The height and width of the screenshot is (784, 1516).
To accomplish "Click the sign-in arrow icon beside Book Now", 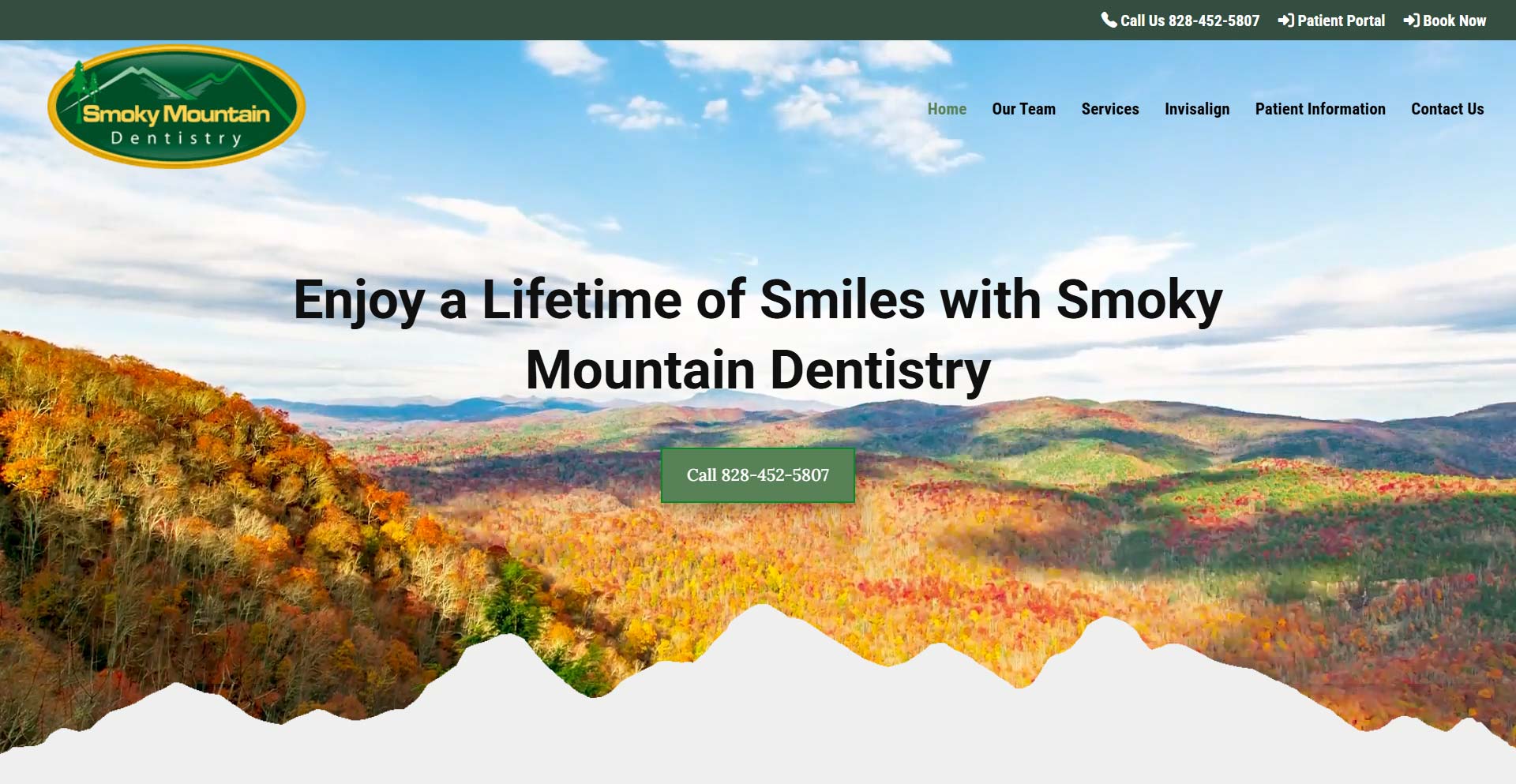I will point(1411,21).
